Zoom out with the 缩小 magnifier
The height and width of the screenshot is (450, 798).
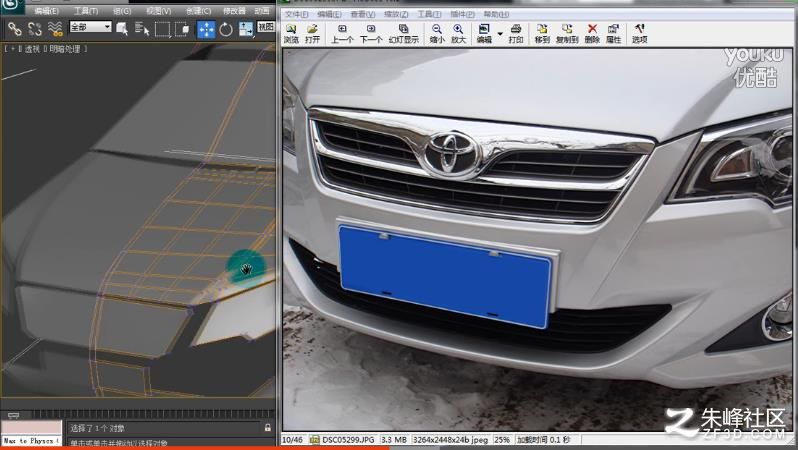pyautogui.click(x=437, y=34)
